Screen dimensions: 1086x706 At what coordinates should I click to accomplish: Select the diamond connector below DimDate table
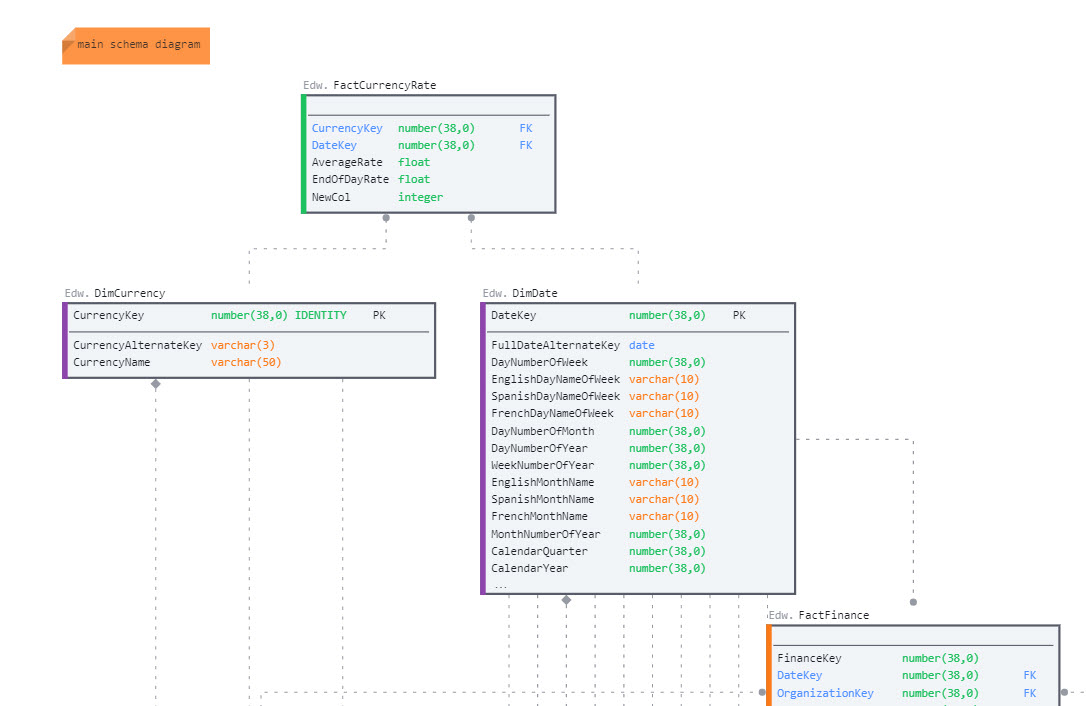(566, 600)
